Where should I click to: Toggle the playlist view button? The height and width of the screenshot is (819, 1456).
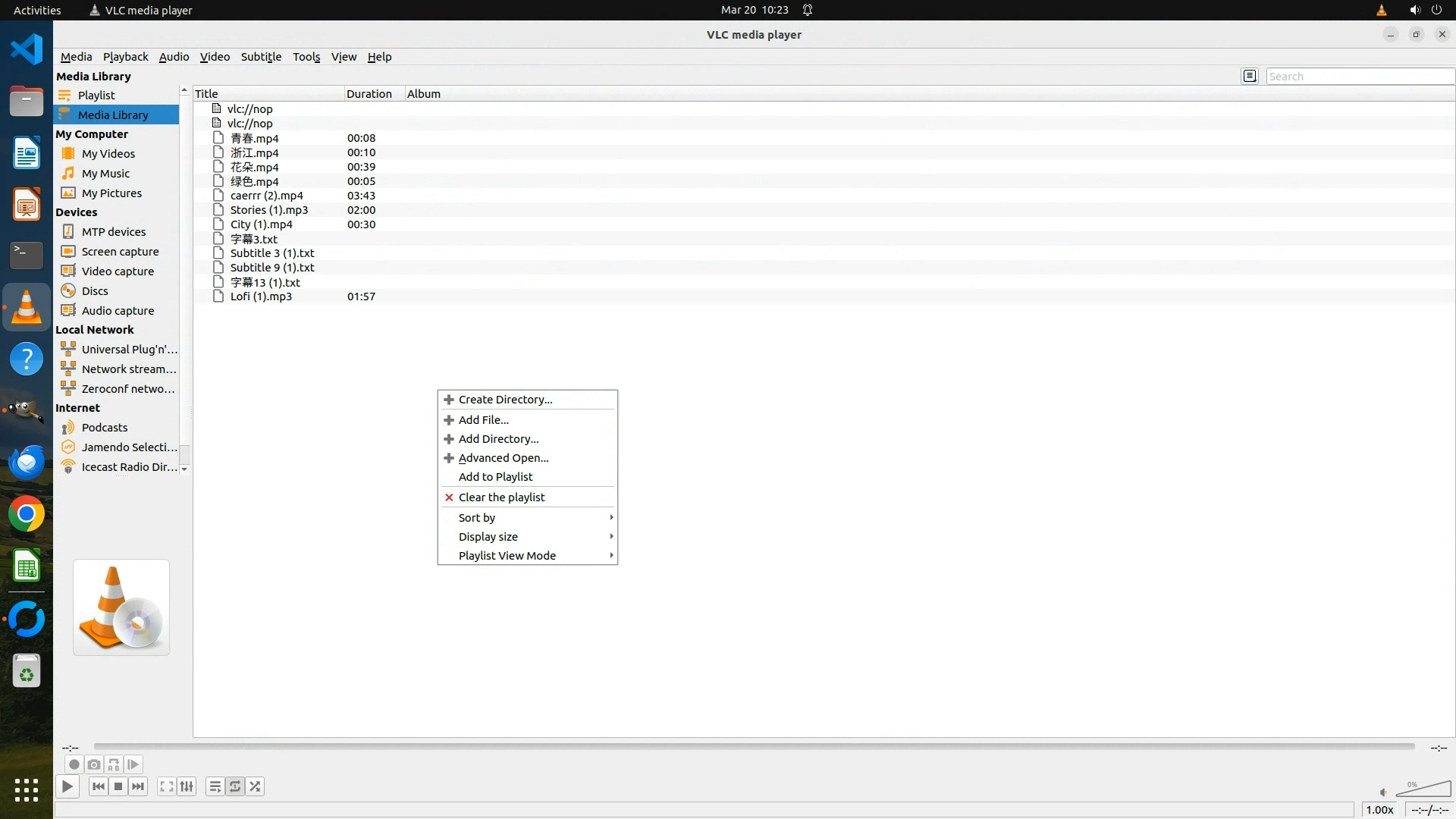pos(215,786)
